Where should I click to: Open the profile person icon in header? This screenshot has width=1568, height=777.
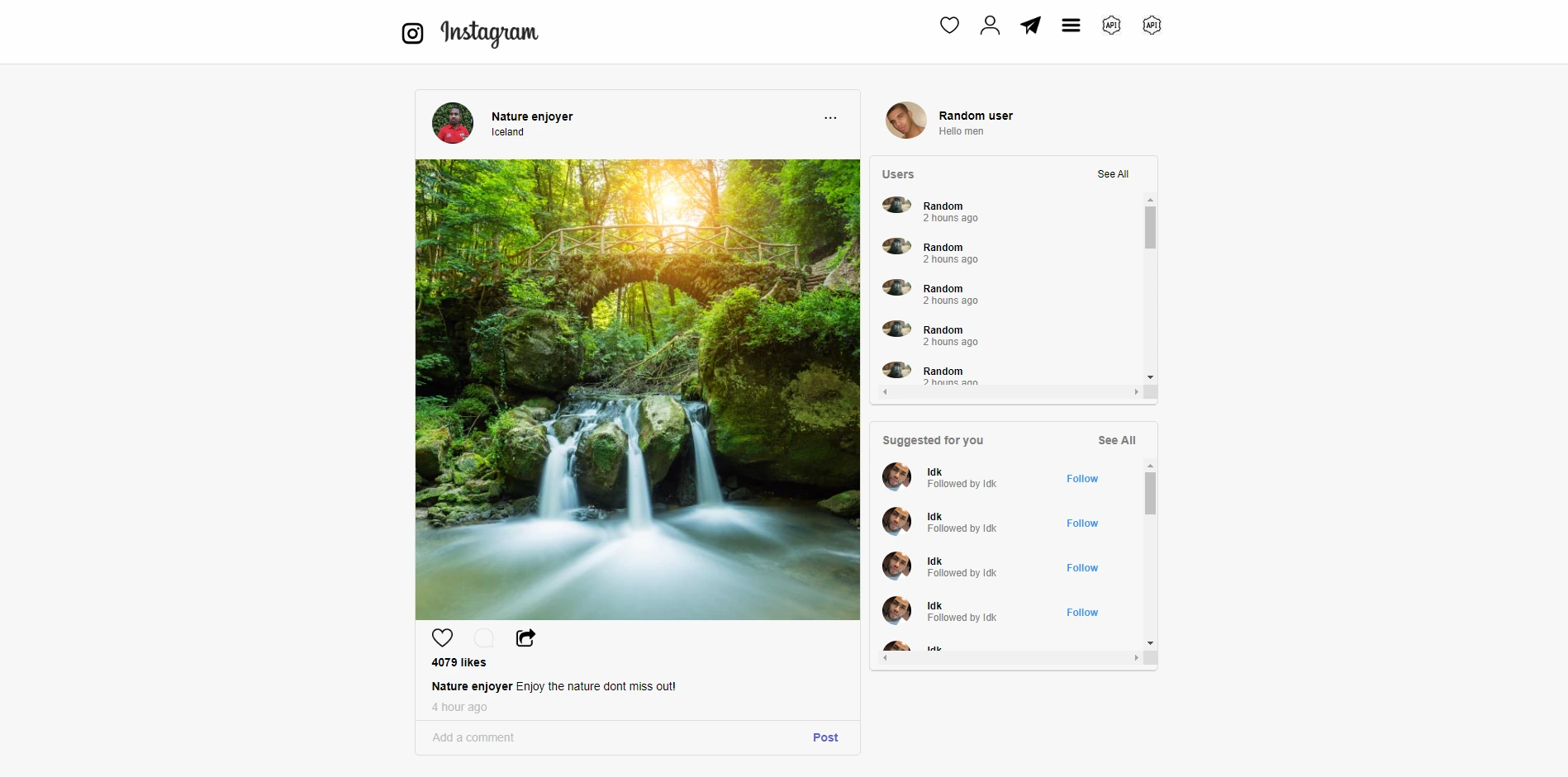[x=990, y=26]
